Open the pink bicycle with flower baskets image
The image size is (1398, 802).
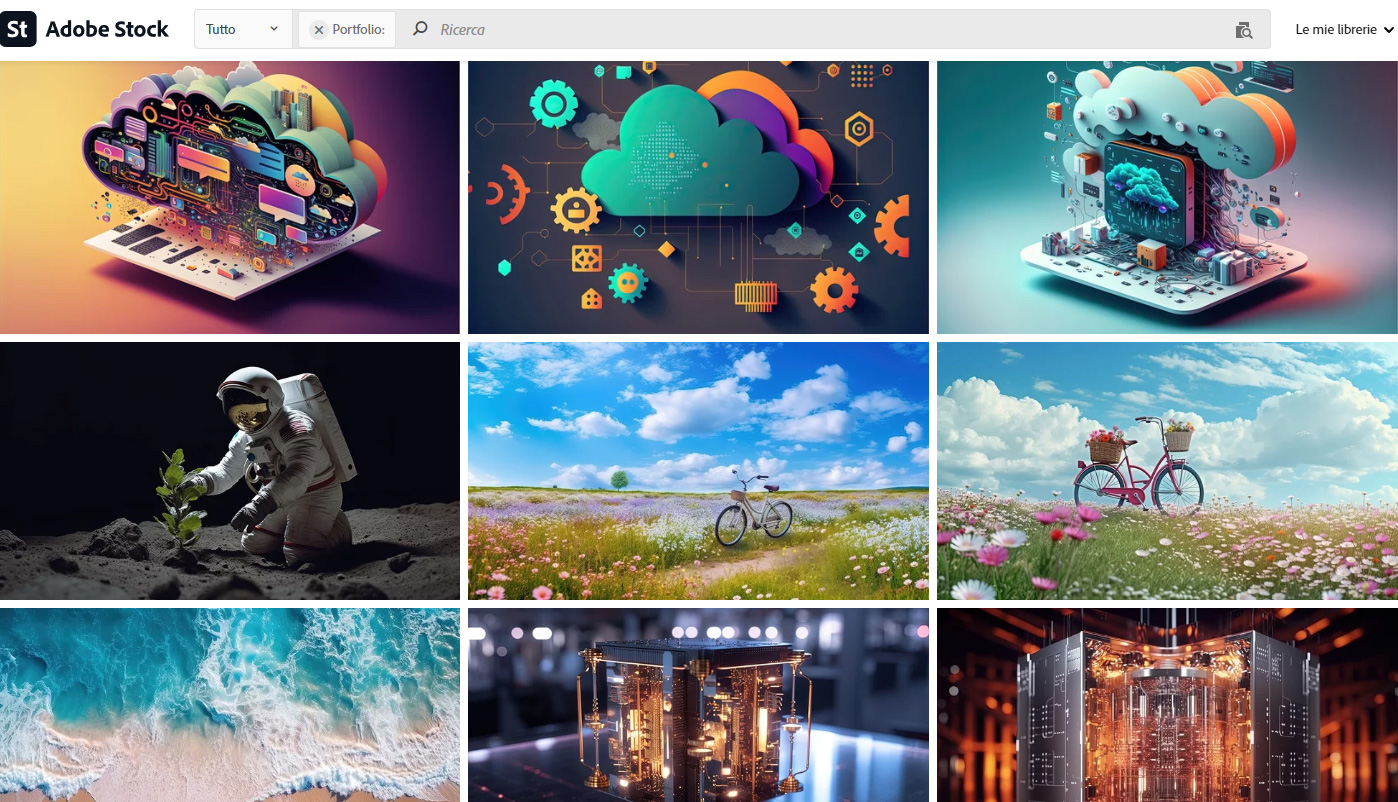pyautogui.click(x=1167, y=471)
